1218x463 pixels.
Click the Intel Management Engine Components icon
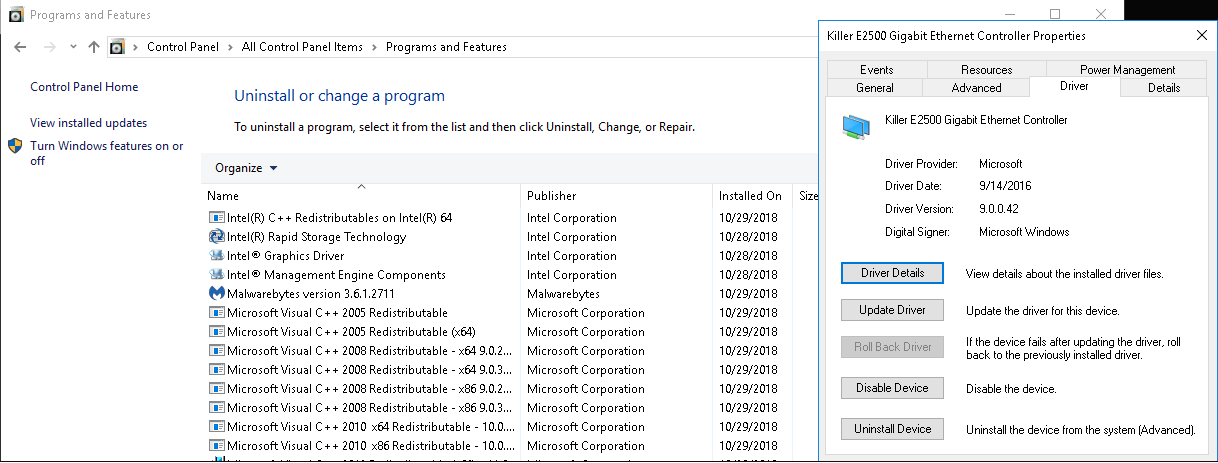click(216, 275)
